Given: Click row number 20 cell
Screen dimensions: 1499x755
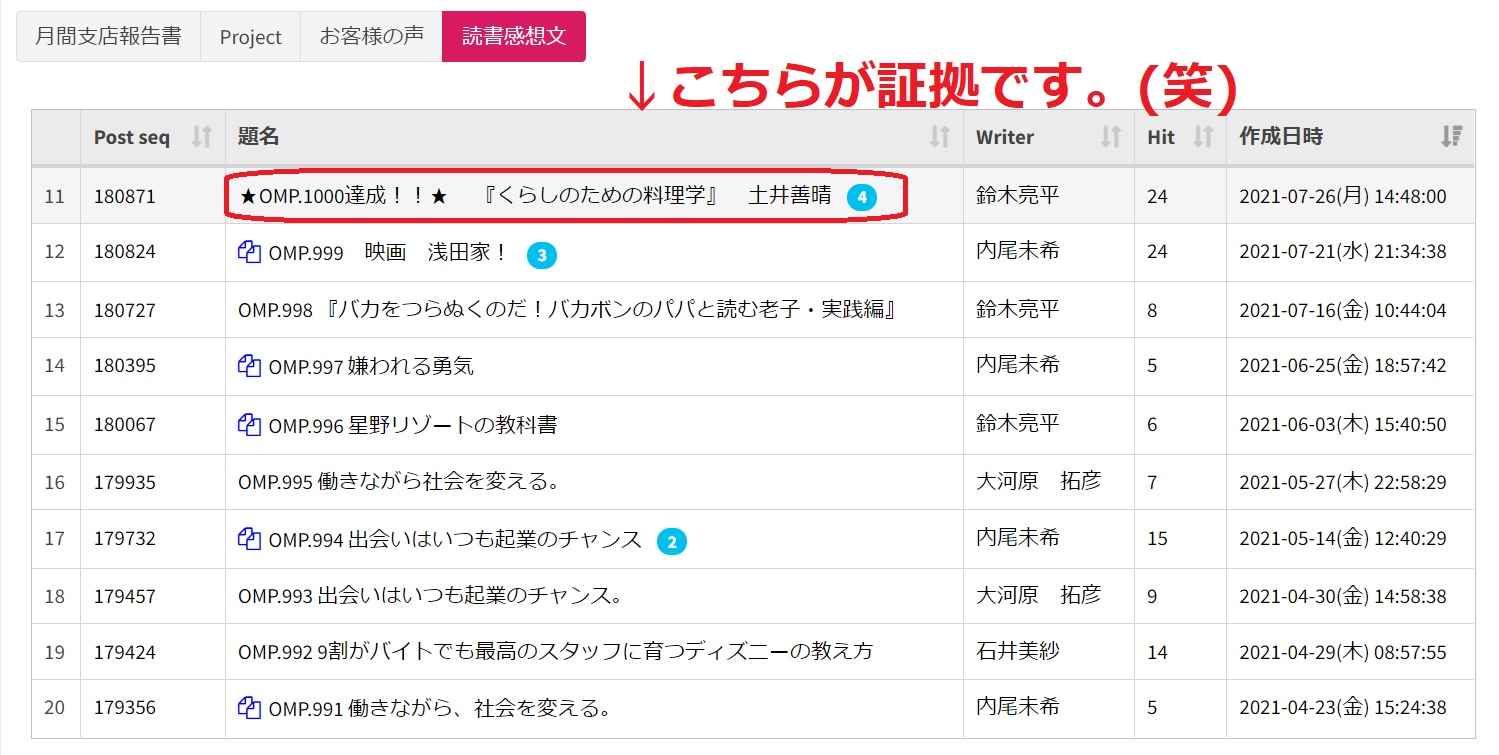Looking at the screenshot, I should click(55, 709).
